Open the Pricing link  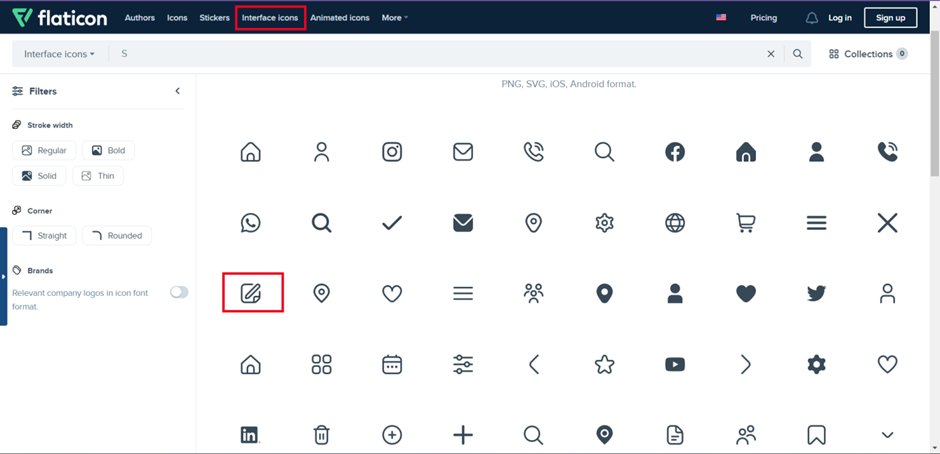tap(763, 18)
